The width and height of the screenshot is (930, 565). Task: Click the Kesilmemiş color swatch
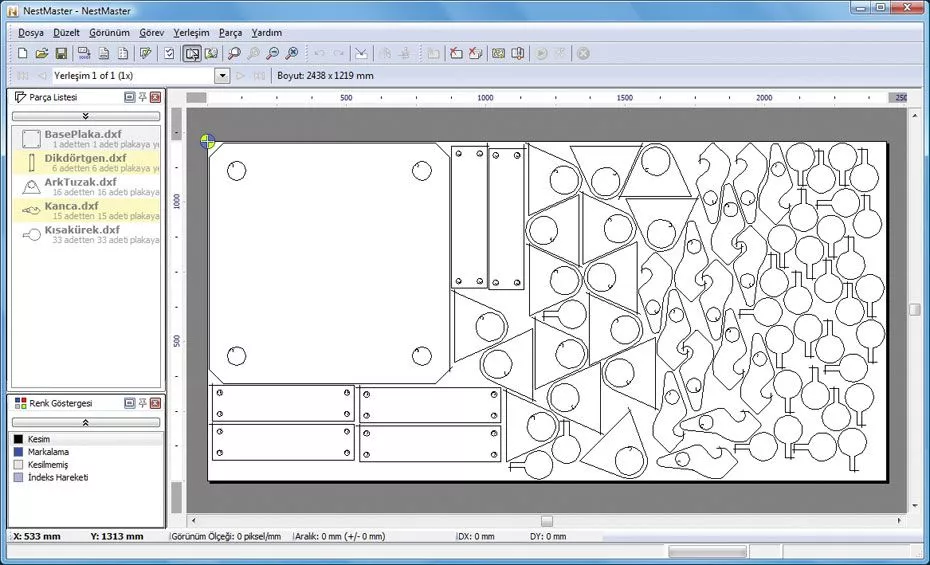[18, 465]
